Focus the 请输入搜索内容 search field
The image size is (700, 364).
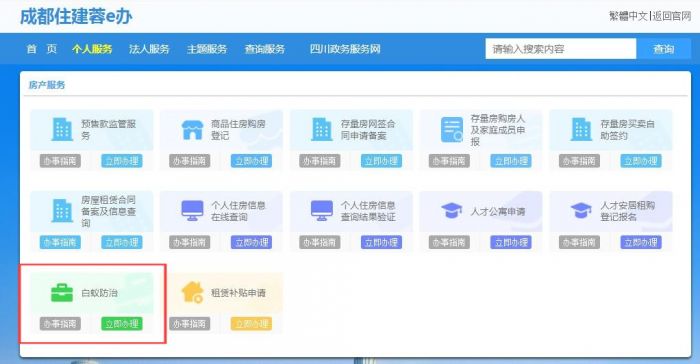pos(561,49)
